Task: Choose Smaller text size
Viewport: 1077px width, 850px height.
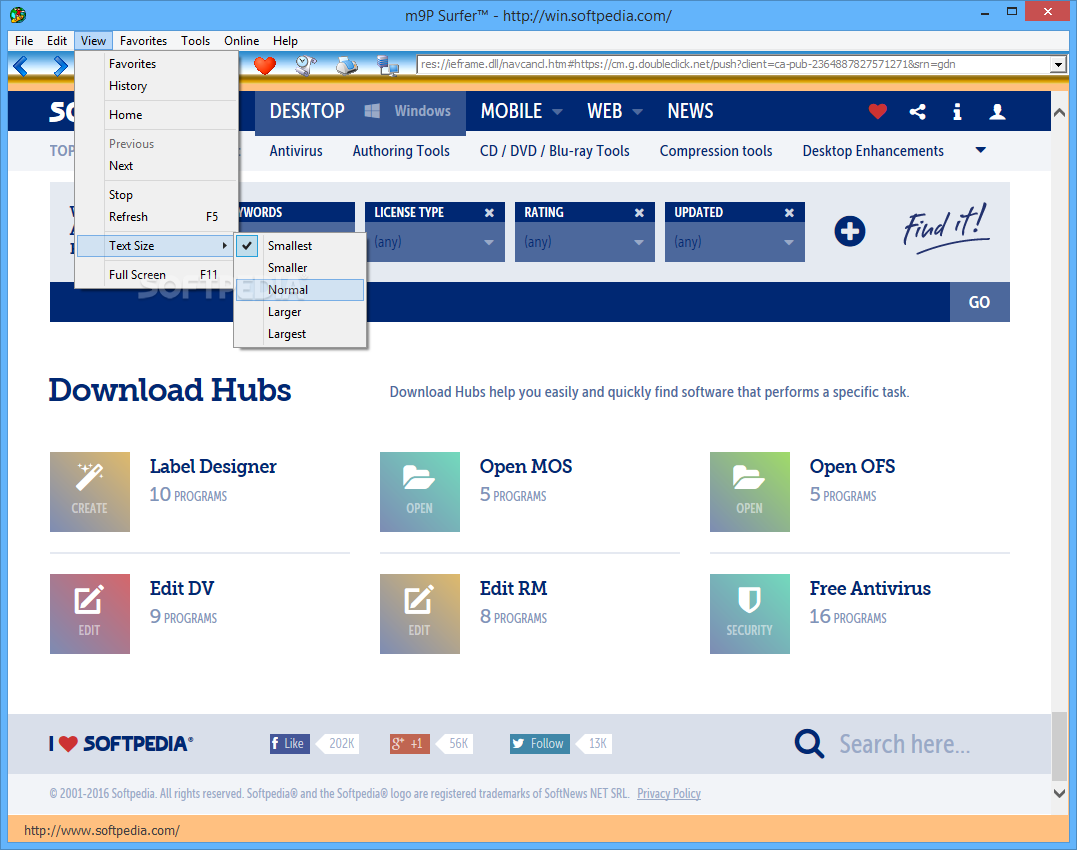Action: (x=300, y=268)
